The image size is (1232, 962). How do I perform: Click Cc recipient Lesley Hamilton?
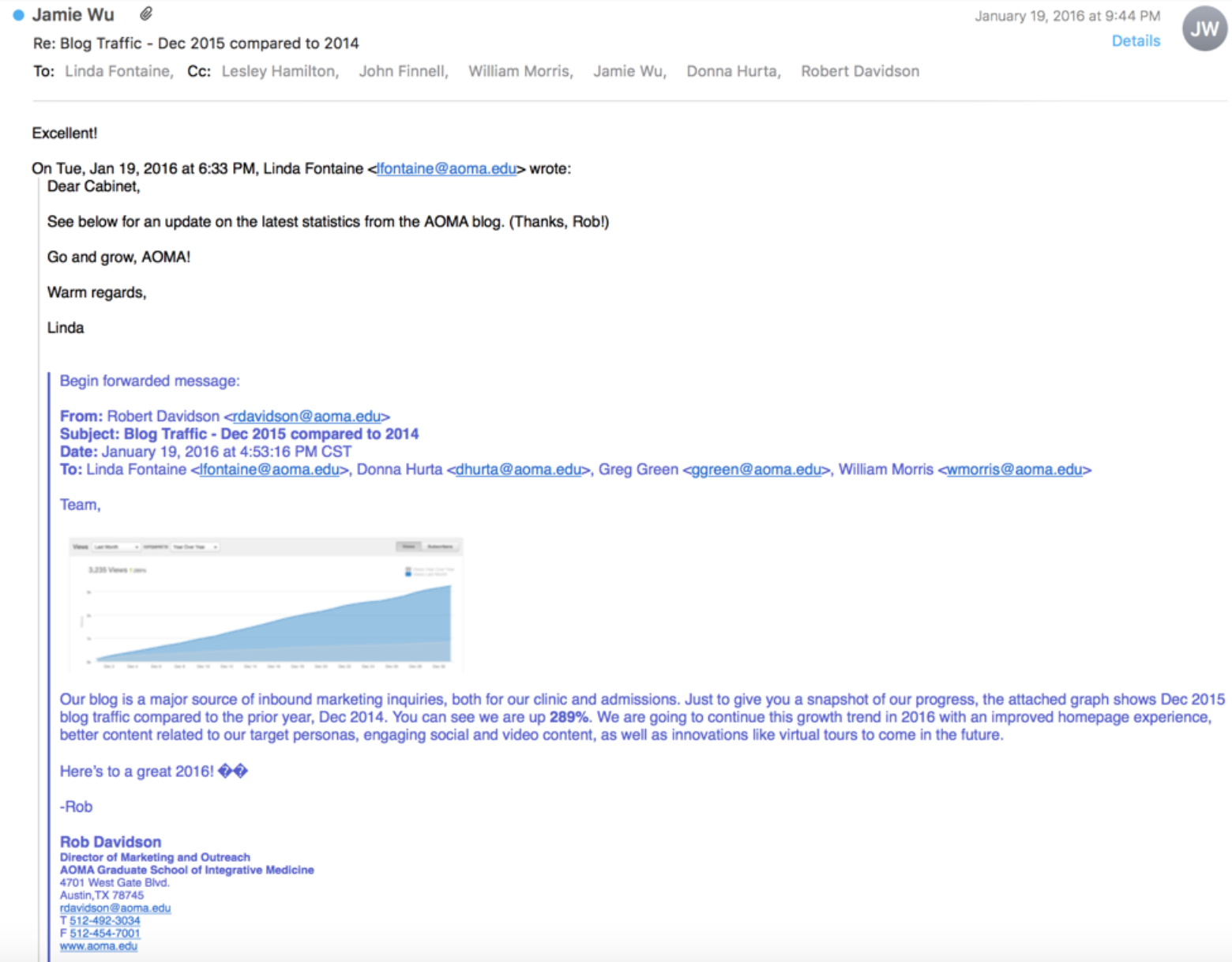pyautogui.click(x=280, y=71)
